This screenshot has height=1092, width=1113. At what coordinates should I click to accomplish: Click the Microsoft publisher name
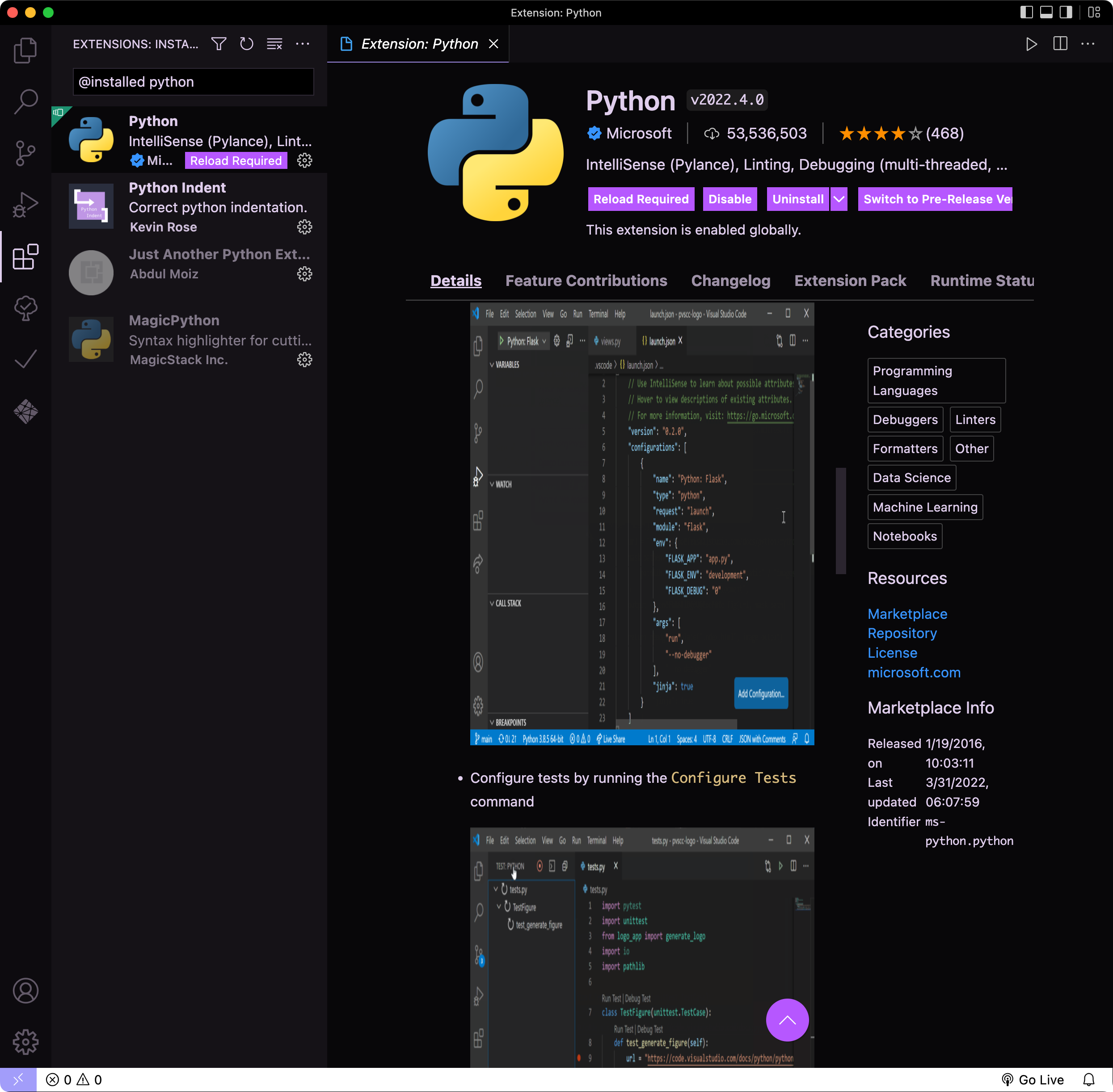639,134
